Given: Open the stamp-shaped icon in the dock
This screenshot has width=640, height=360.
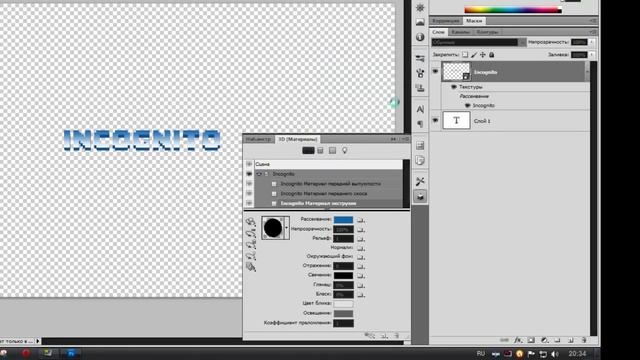Looking at the screenshot, I should coord(420,88).
